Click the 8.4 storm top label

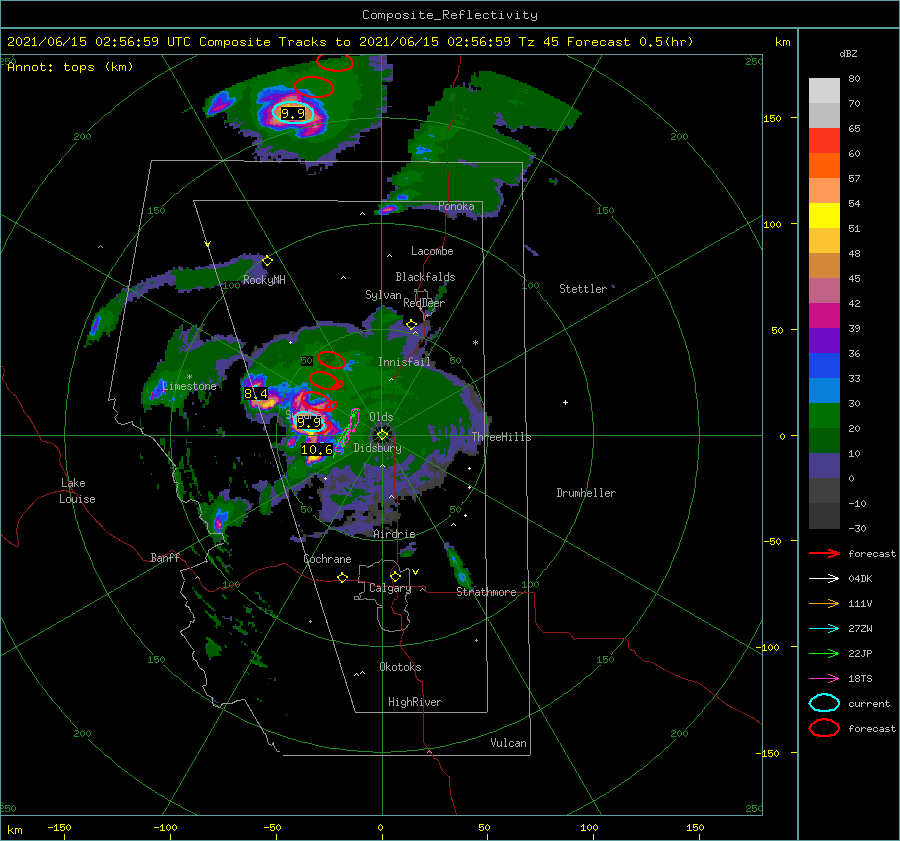[x=255, y=393]
